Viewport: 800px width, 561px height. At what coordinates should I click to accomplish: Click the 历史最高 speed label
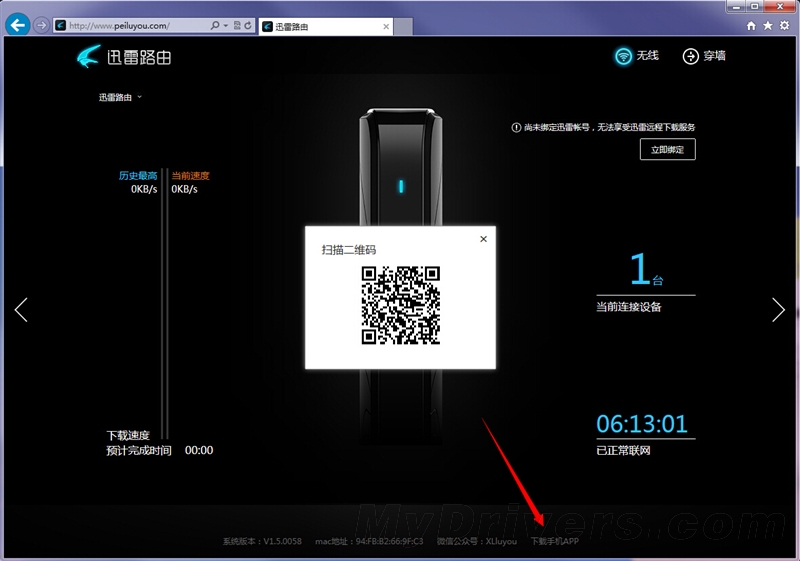[x=138, y=176]
